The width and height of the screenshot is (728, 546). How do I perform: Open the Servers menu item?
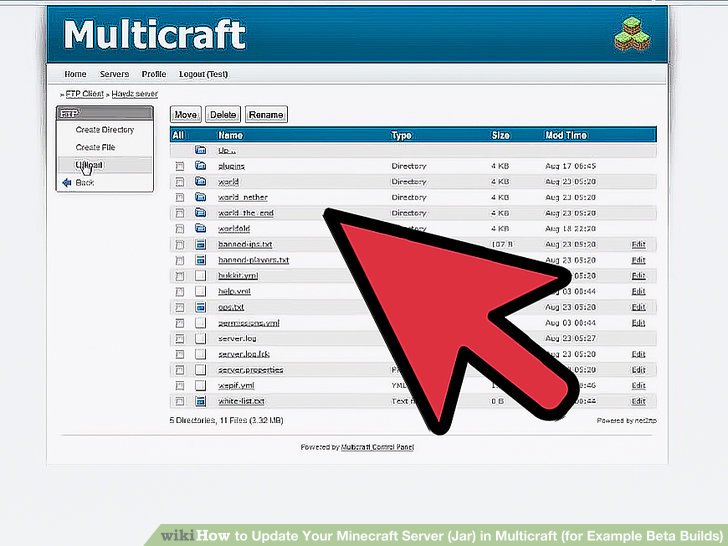tap(114, 74)
